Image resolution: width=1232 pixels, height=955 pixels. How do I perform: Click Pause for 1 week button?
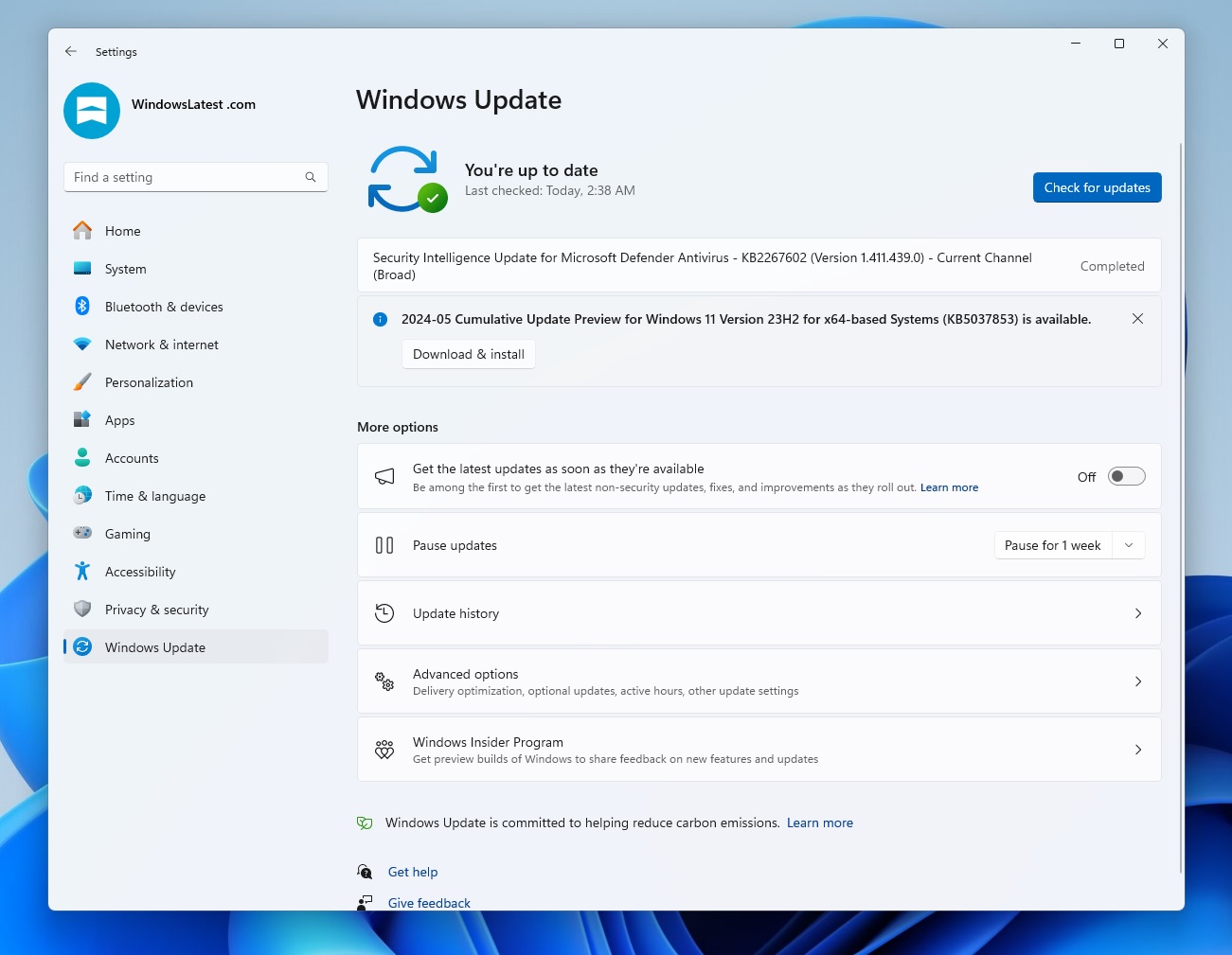click(1053, 545)
